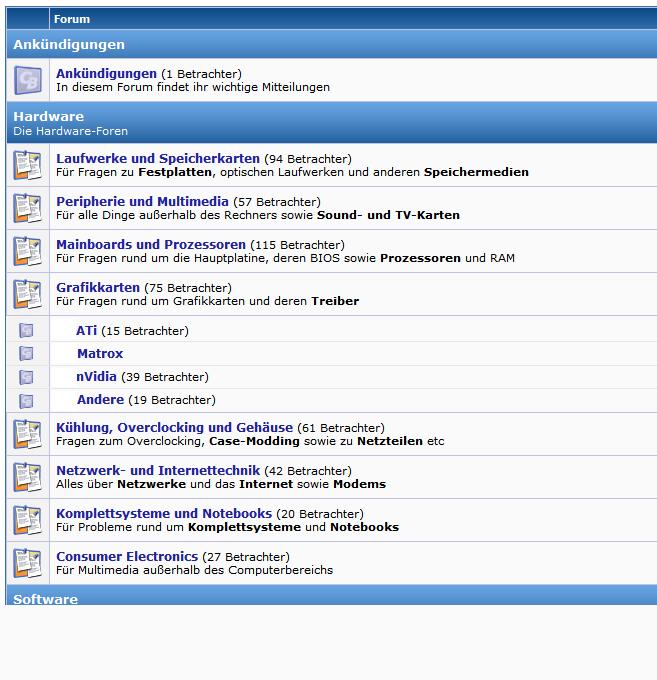Open Laufwerke und Speicherkarten forum

[158, 159]
